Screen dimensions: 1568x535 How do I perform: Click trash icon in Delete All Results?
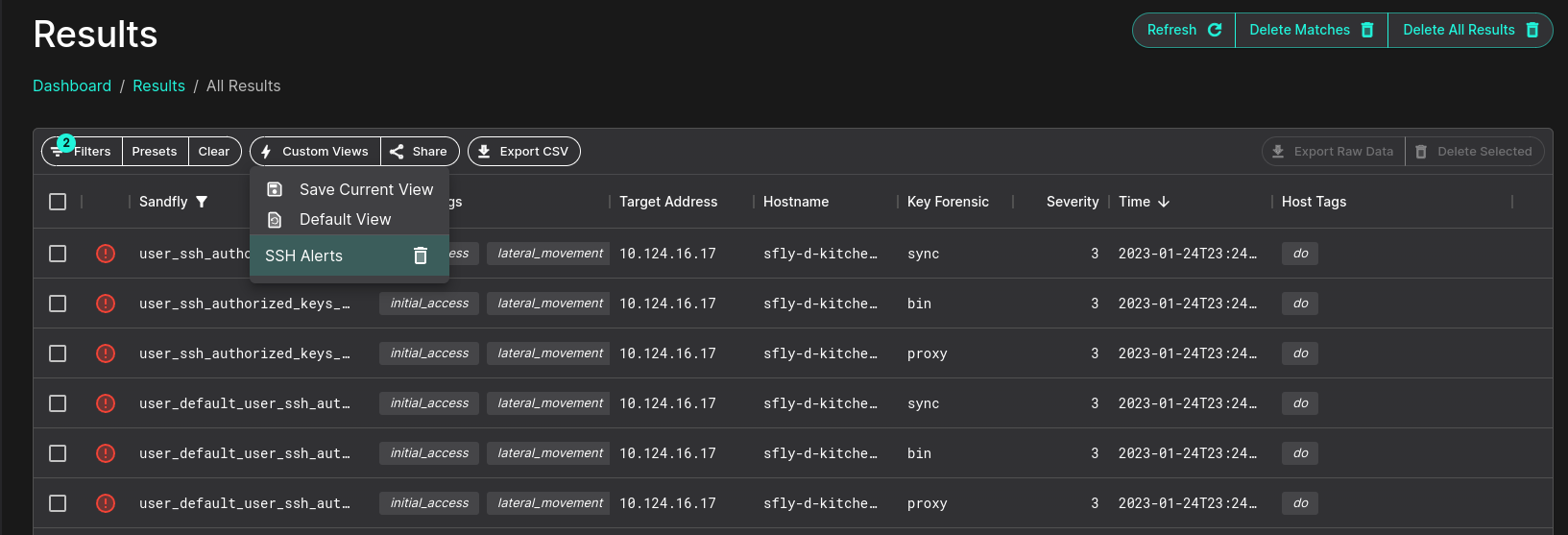tap(1532, 30)
